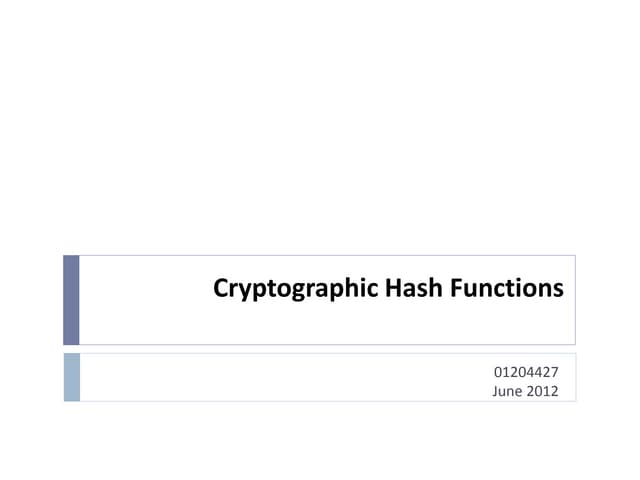Click the bottom border of the subtitle box
The width and height of the screenshot is (640, 480).
(320, 401)
